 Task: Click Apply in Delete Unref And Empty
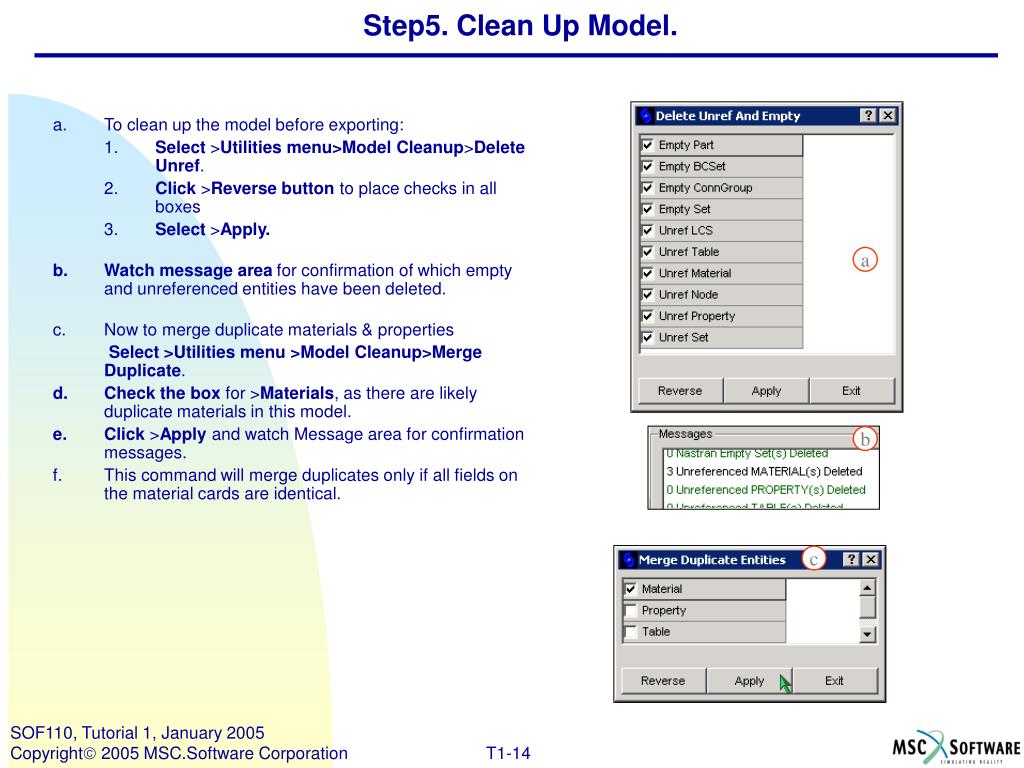pos(767,391)
